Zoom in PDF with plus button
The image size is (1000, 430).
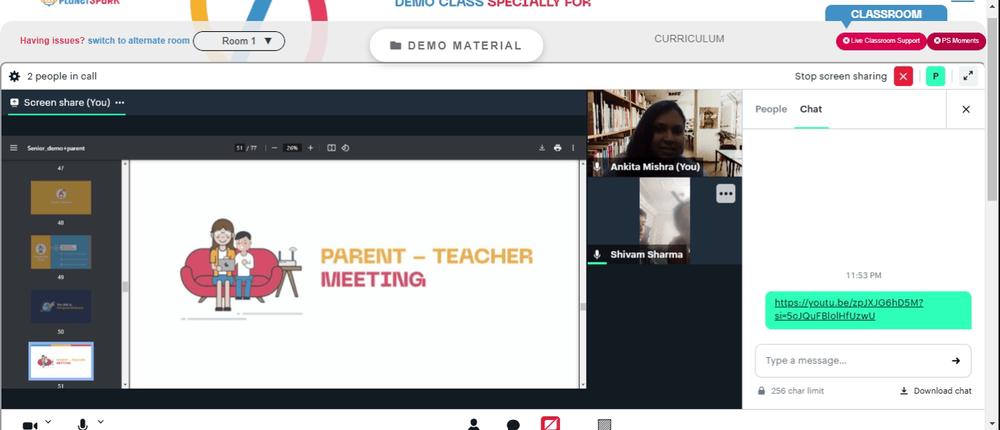tap(310, 148)
